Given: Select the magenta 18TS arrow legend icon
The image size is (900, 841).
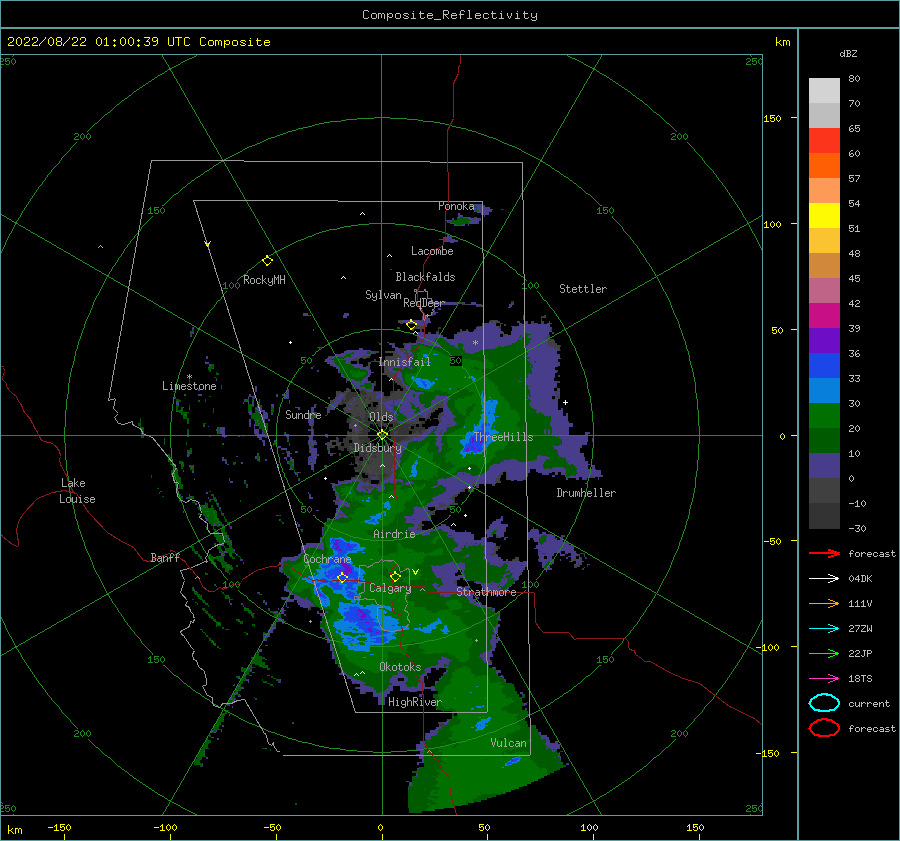Looking at the screenshot, I should pyautogui.click(x=824, y=679).
